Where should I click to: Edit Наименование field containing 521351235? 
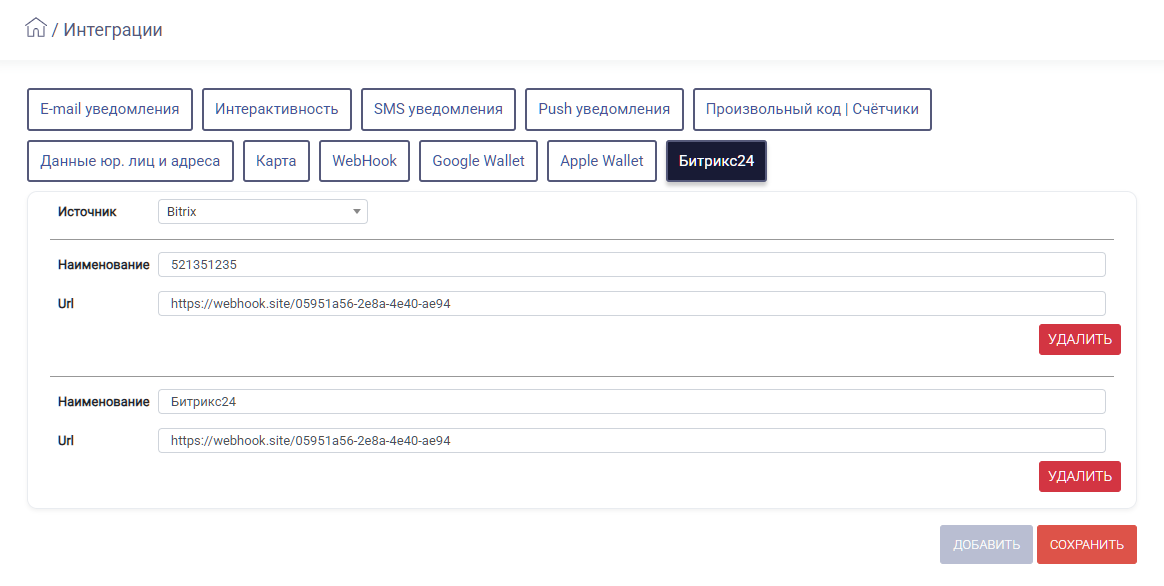pyautogui.click(x=632, y=264)
